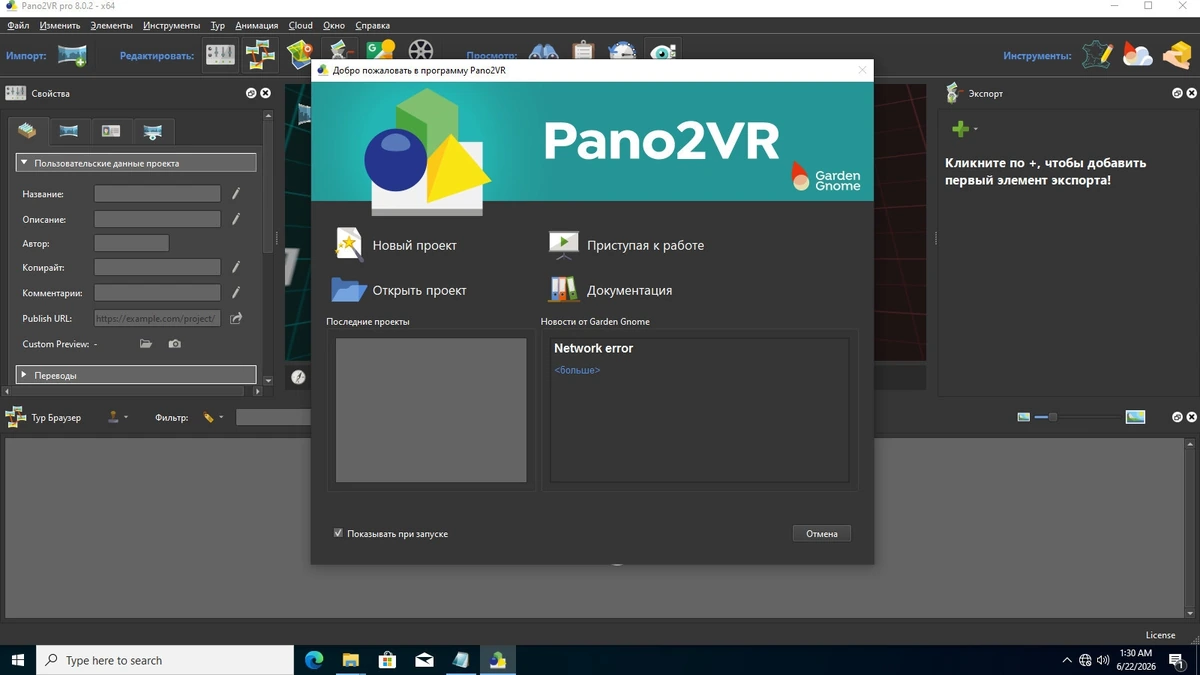Image resolution: width=1200 pixels, height=675 pixels.
Task: Click the Publish URL input field
Action: pyautogui.click(x=157, y=319)
